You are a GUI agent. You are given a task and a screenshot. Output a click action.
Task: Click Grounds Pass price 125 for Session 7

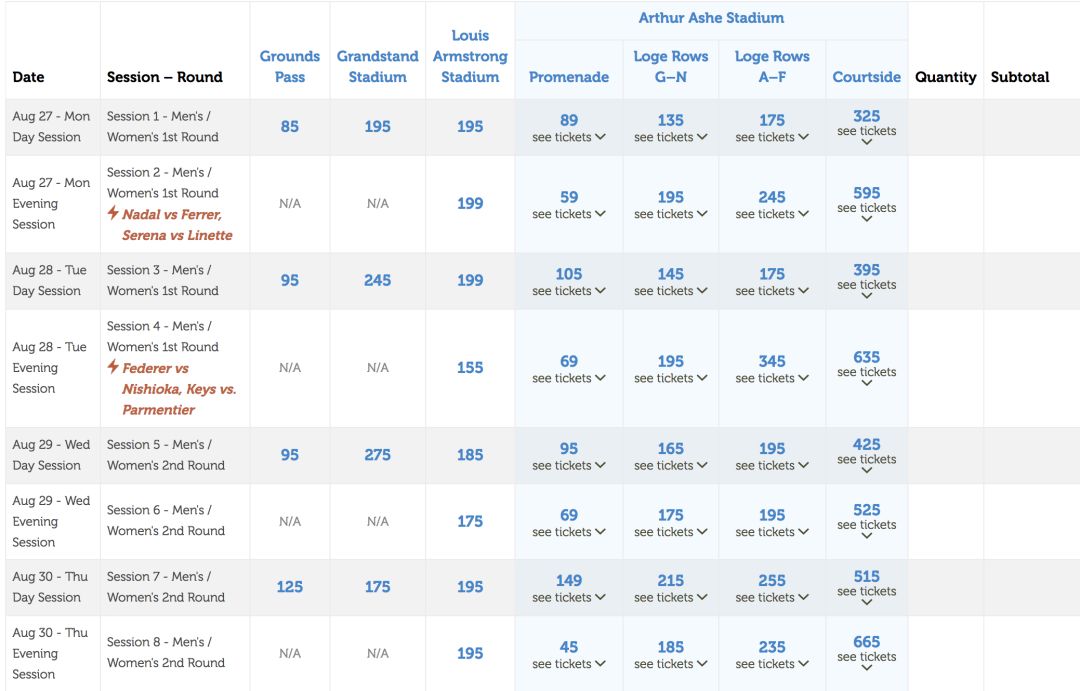coord(290,587)
